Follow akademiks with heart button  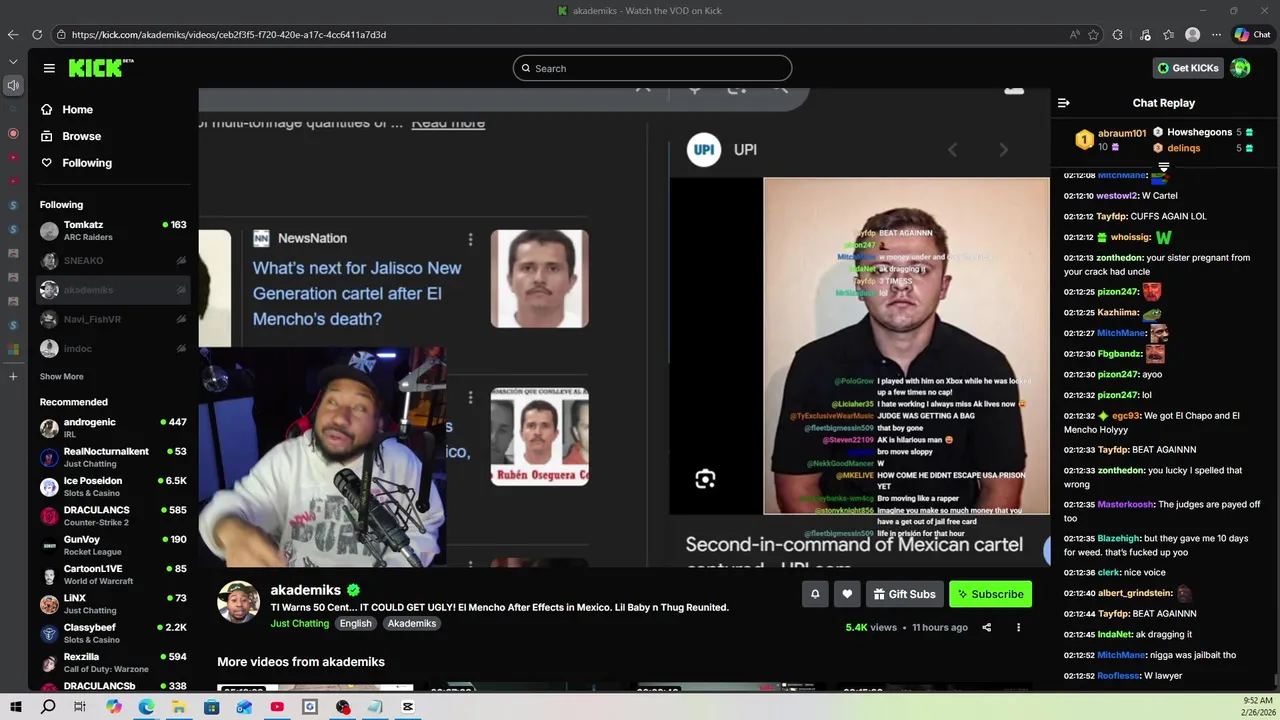tap(847, 594)
